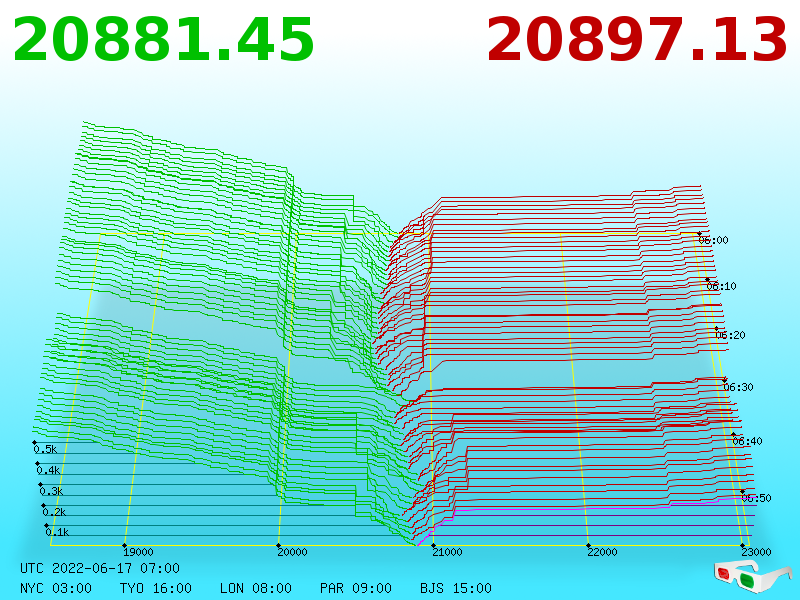Click the 3D anaglyph glasses icon
Viewport: 800px width, 600px height.
(x=753, y=577)
